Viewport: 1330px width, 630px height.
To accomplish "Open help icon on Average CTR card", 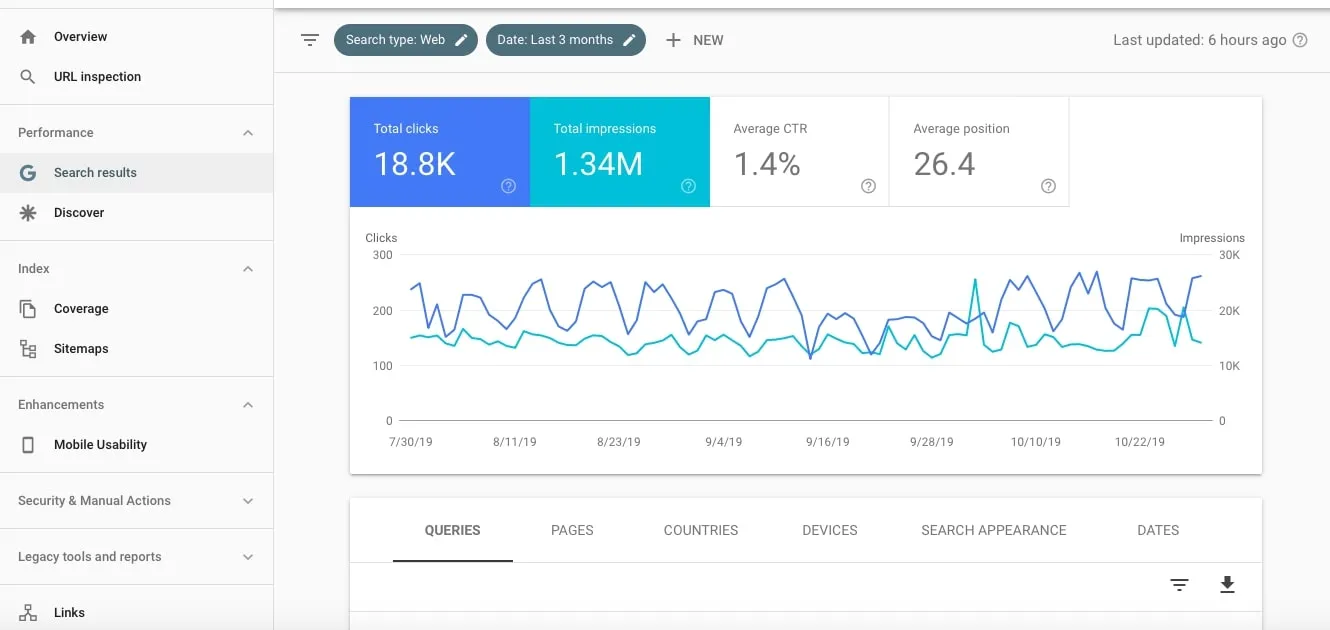I will tap(868, 186).
